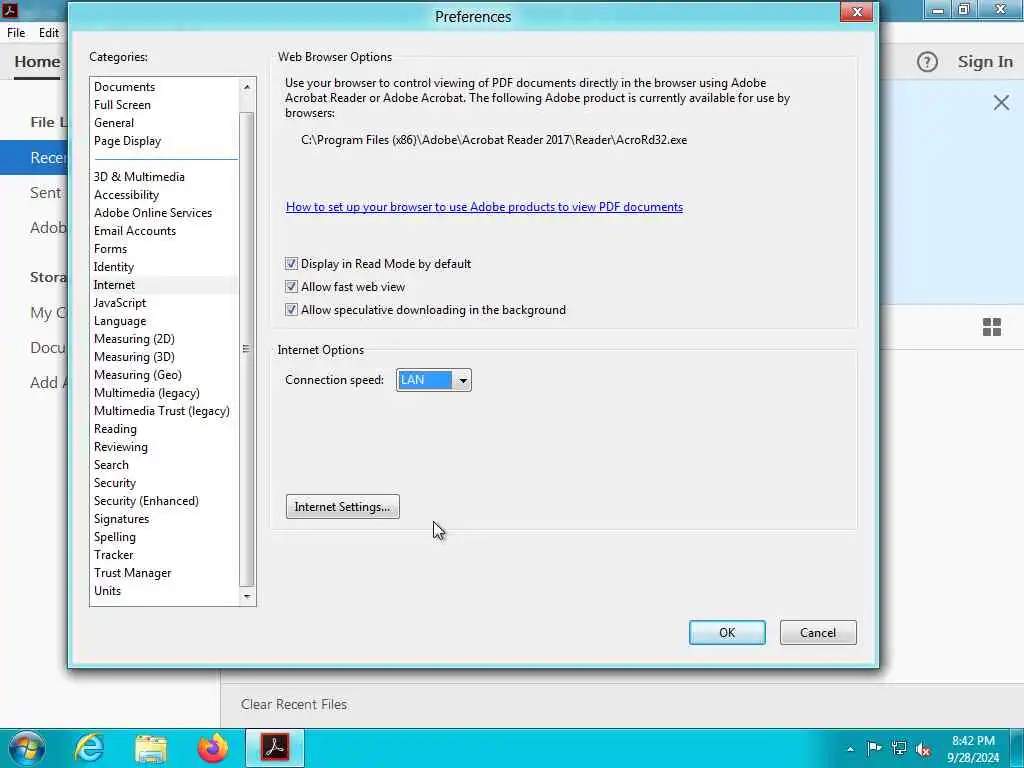Click the Internet Settings button

[342, 507]
